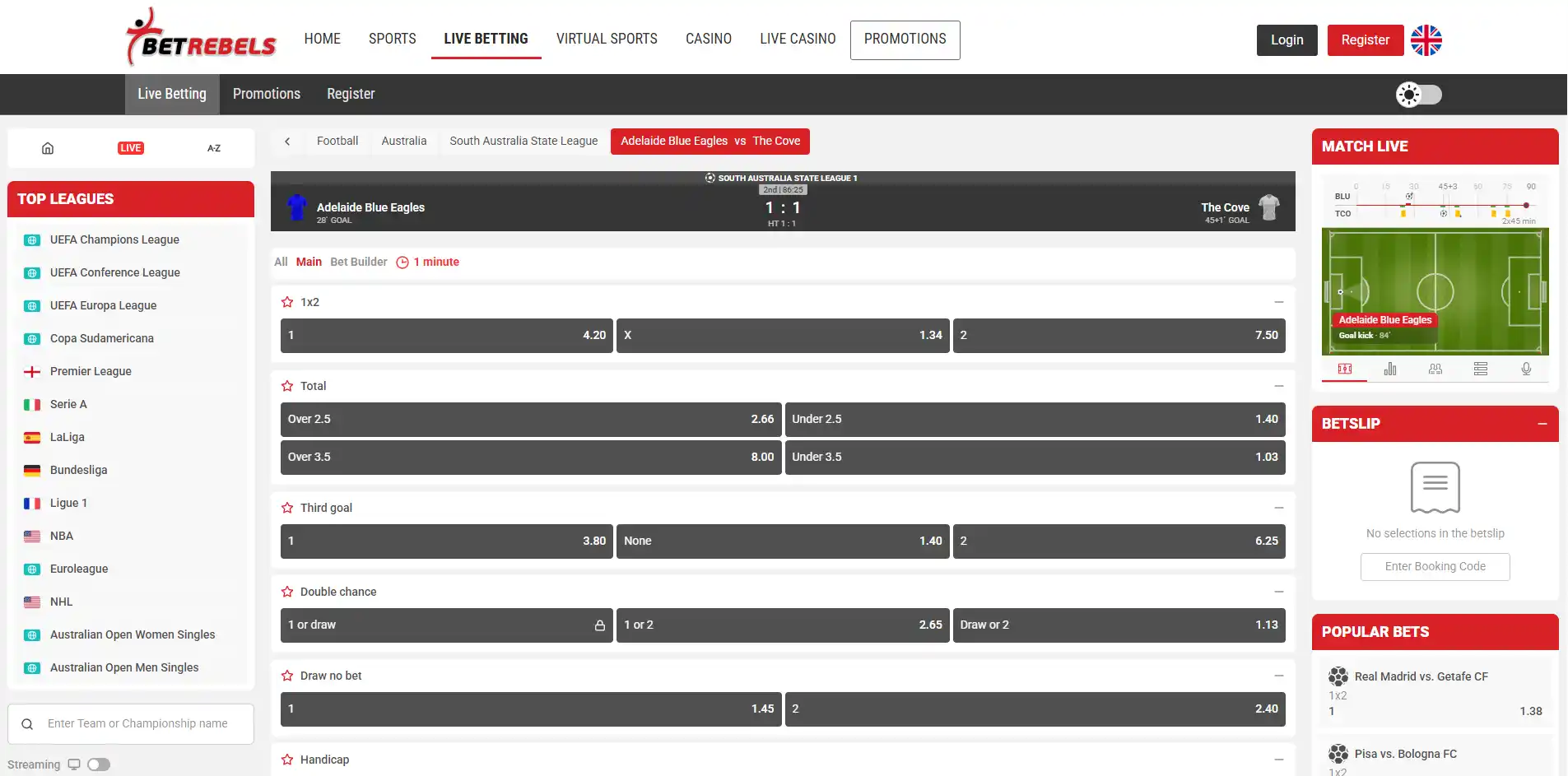The image size is (1568, 776).
Task: Toggle the light/dark theme switch
Action: pyautogui.click(x=1419, y=95)
